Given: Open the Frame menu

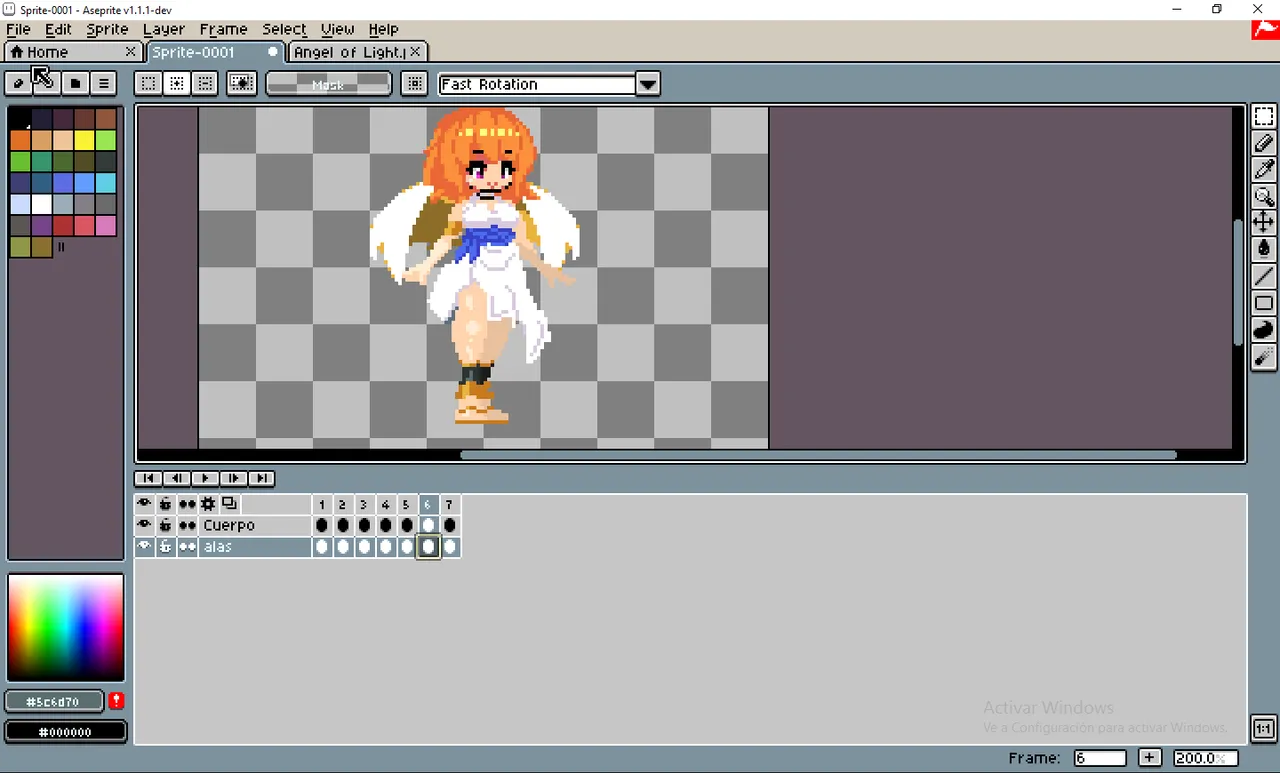Looking at the screenshot, I should (223, 29).
